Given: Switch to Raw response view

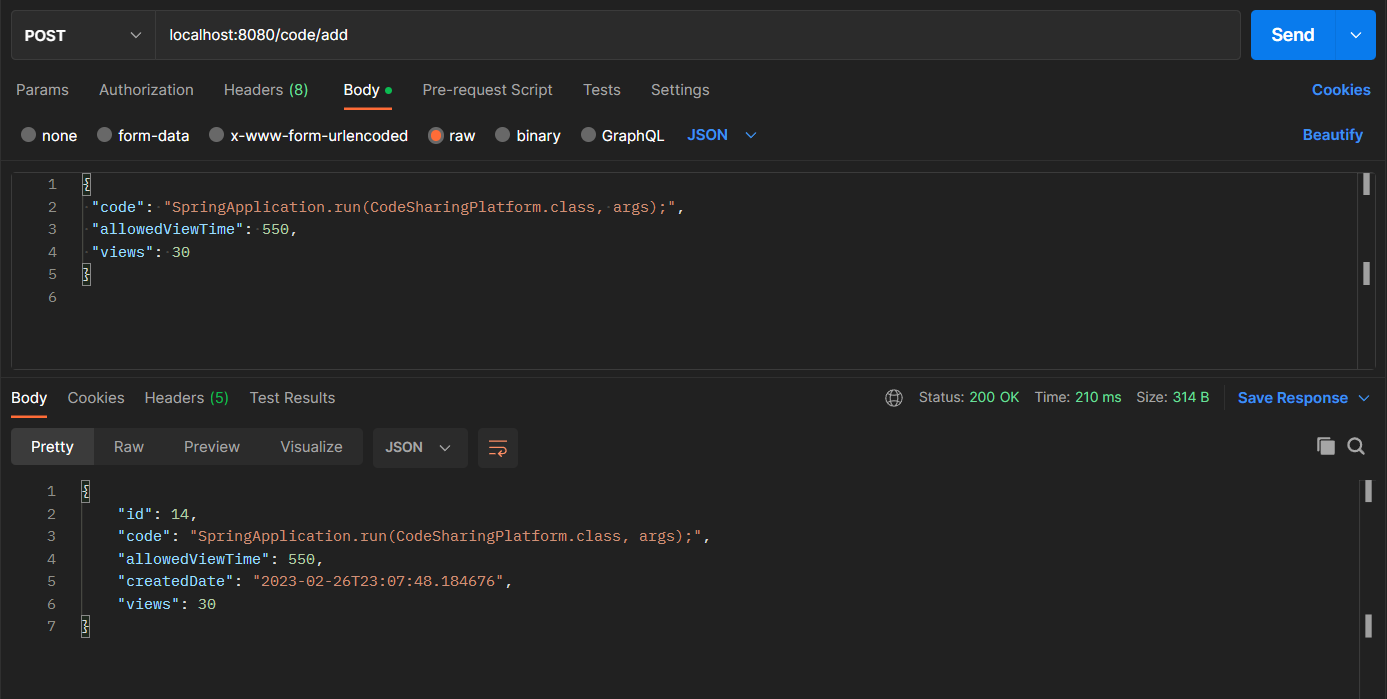Looking at the screenshot, I should [129, 447].
